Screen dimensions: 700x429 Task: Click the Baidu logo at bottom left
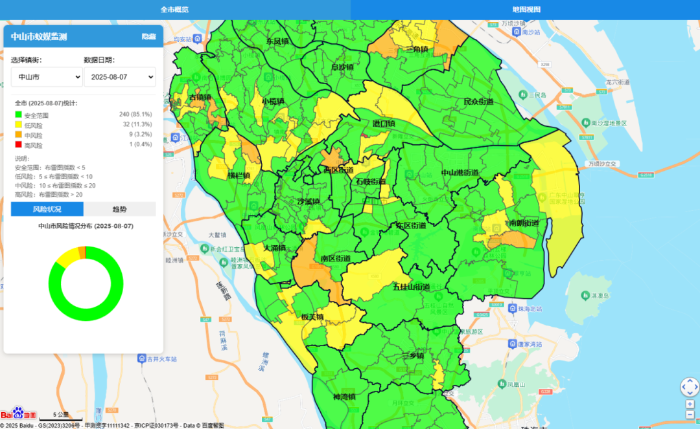[x=18, y=413]
